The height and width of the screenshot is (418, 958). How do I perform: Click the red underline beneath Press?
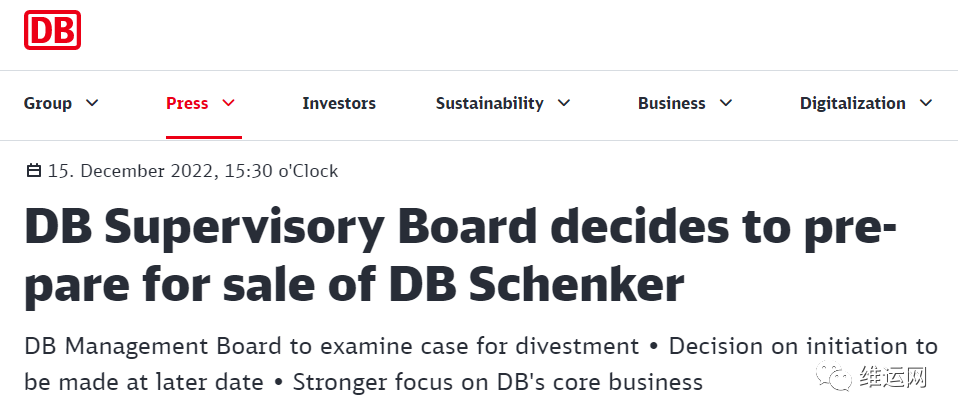[203, 137]
